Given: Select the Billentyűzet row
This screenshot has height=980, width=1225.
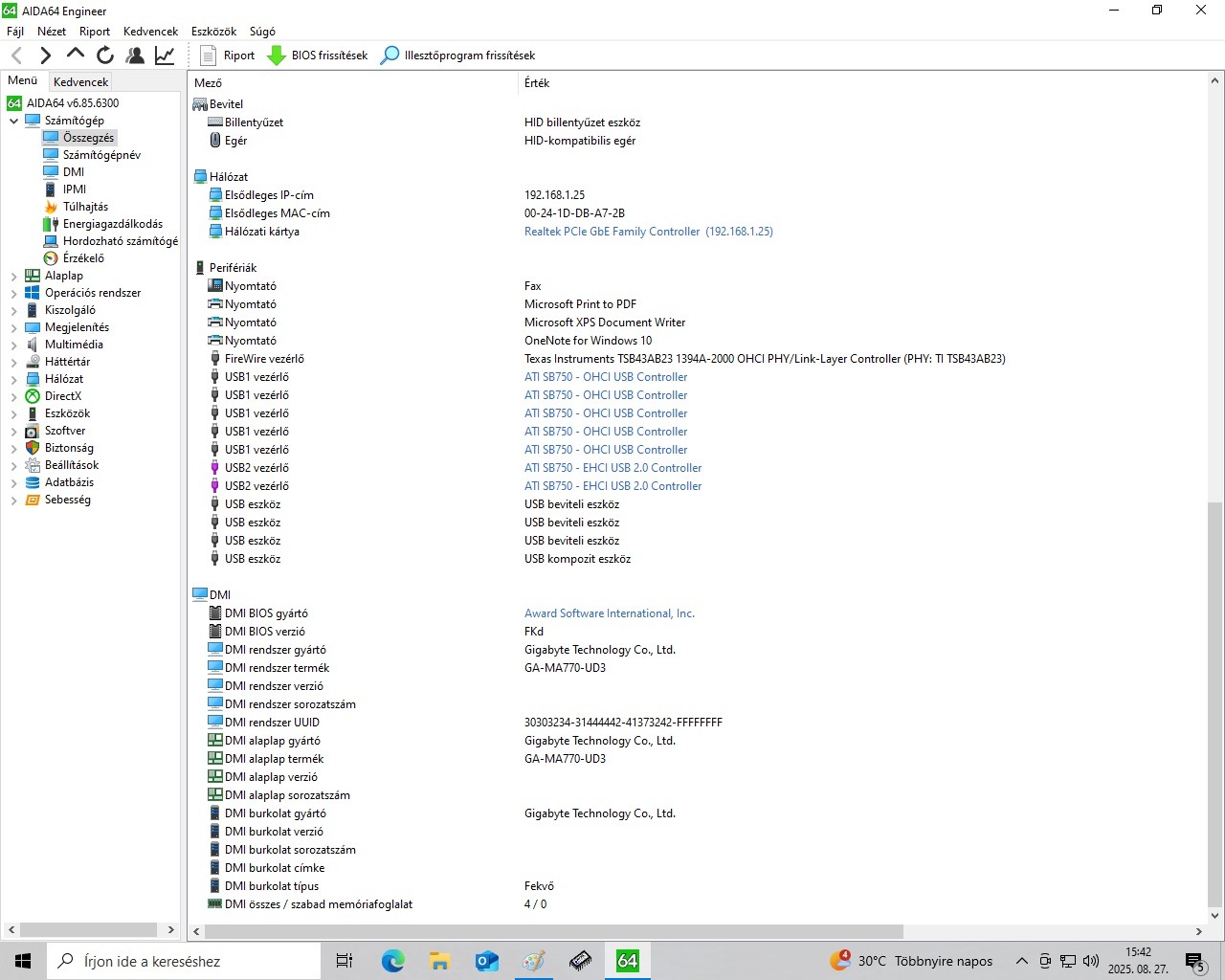Looking at the screenshot, I should pos(696,122).
